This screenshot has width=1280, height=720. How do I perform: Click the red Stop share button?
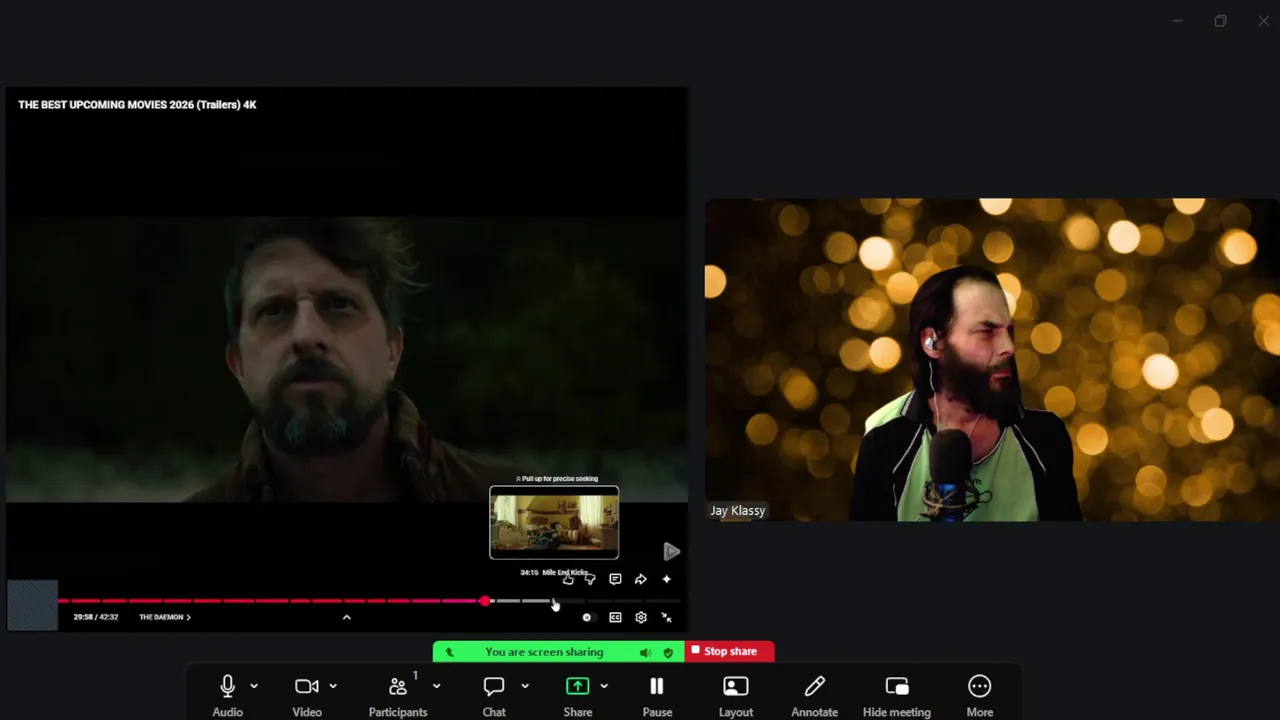pos(730,651)
